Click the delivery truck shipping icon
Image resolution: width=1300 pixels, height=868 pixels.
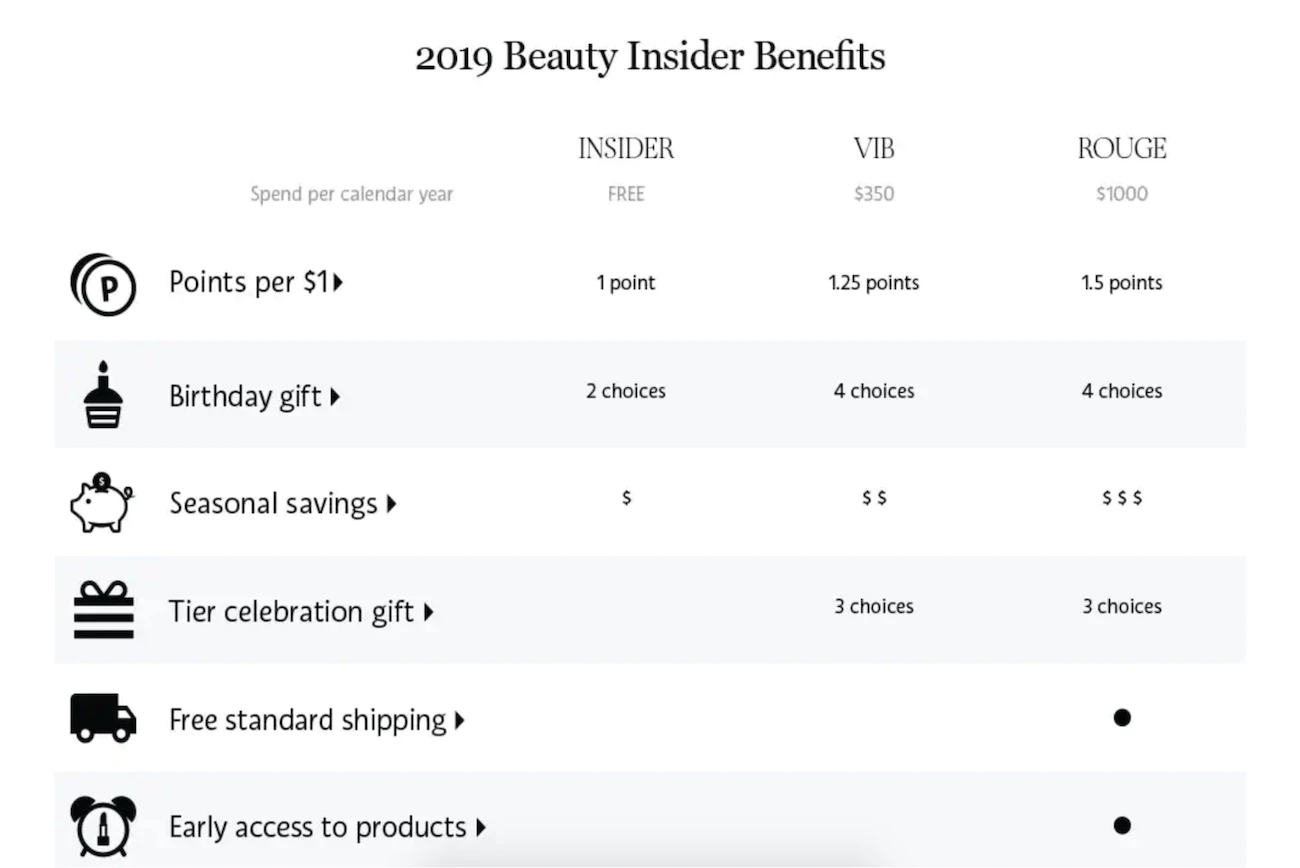pos(103,718)
